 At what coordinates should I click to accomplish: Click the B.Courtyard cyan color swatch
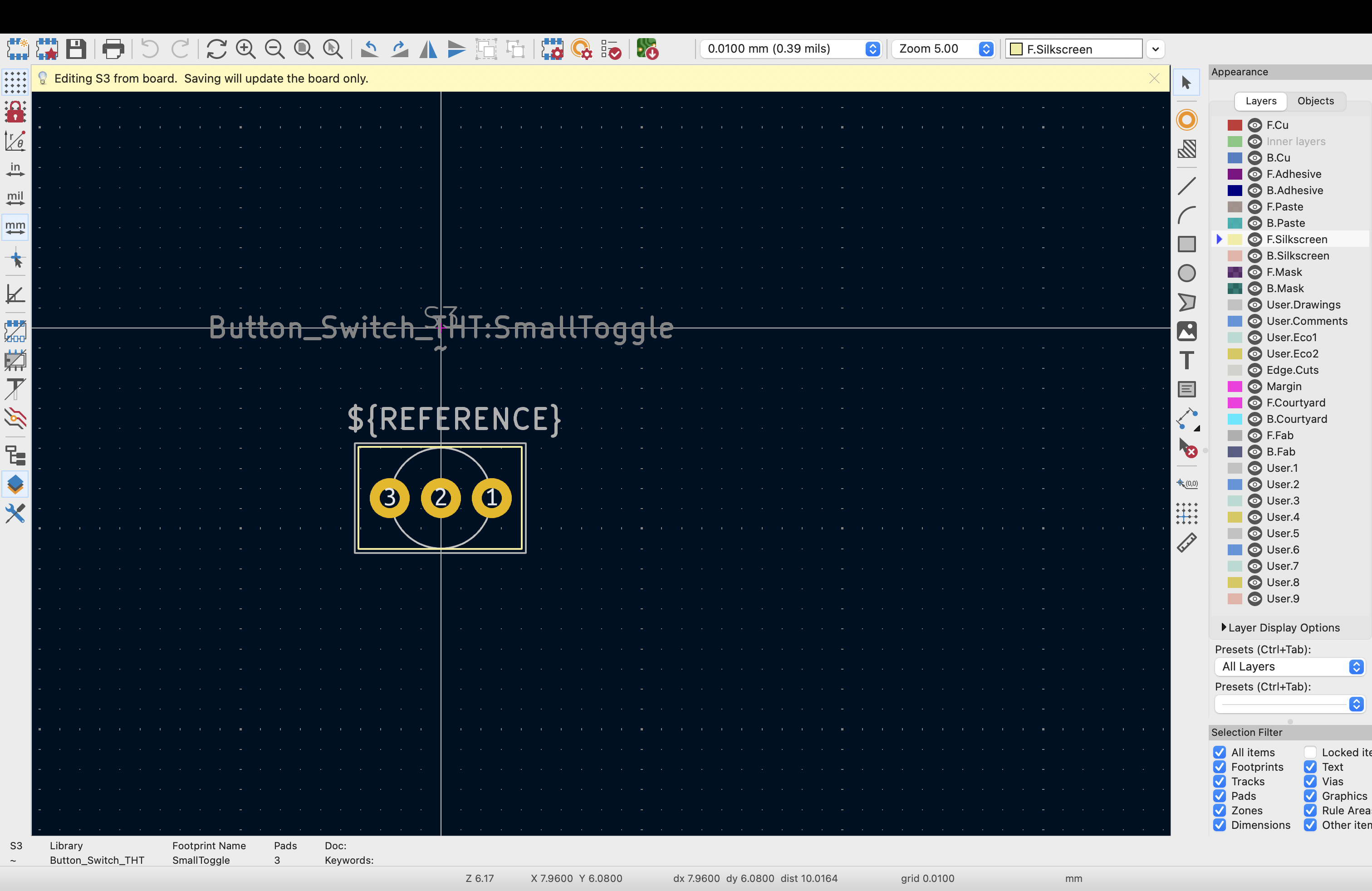(x=1235, y=419)
